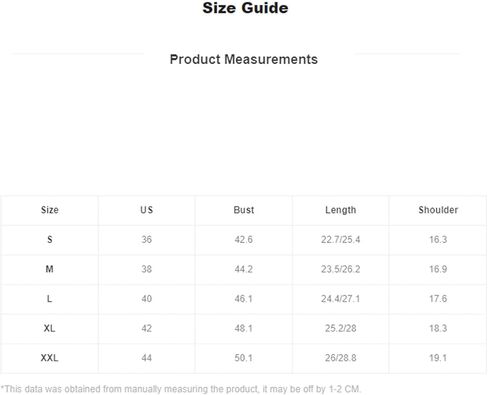The height and width of the screenshot is (395, 488).
Task: Click bust value 50.1
Action: (244, 358)
